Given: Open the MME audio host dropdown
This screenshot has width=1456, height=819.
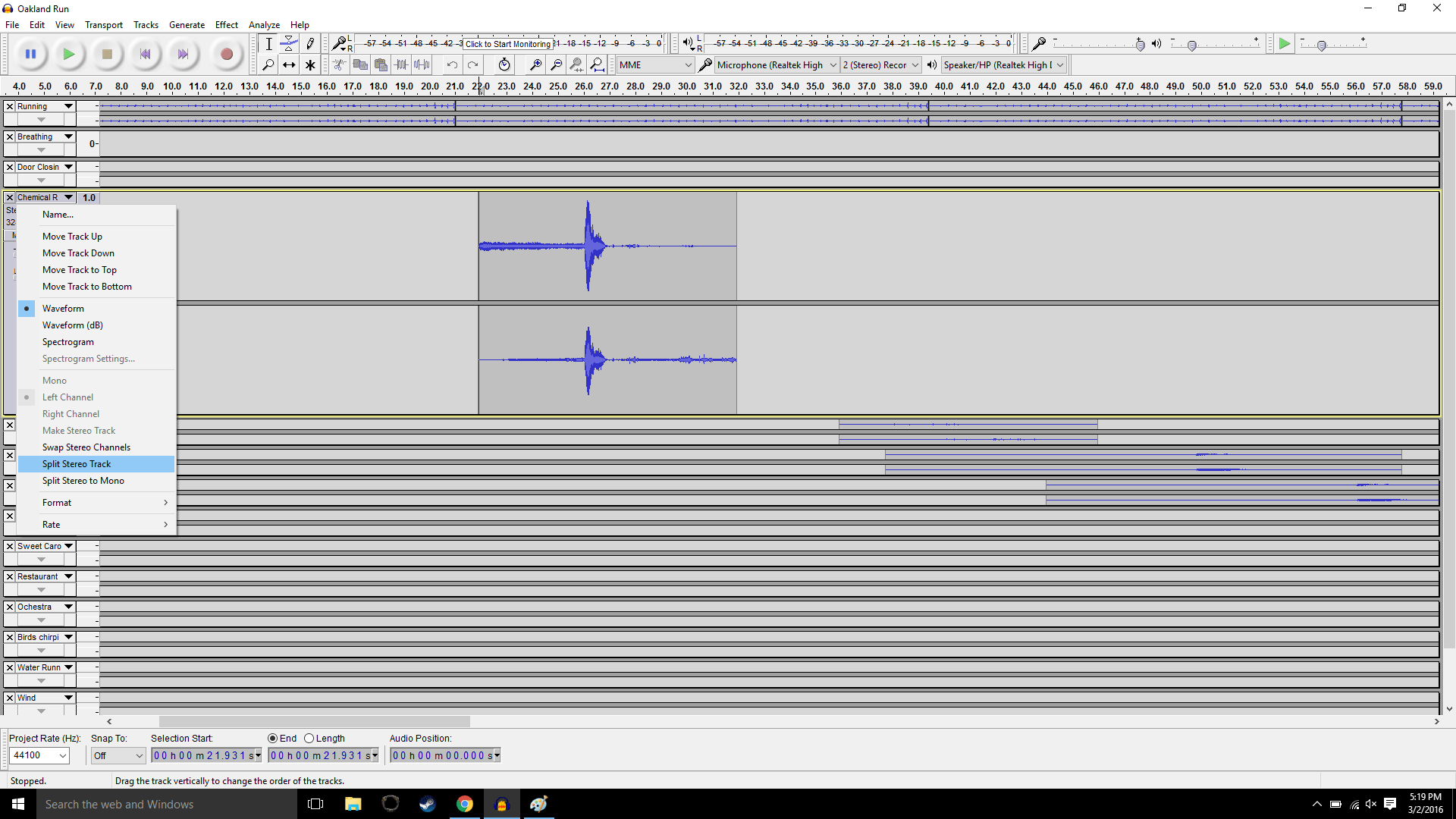Looking at the screenshot, I should tap(655, 64).
